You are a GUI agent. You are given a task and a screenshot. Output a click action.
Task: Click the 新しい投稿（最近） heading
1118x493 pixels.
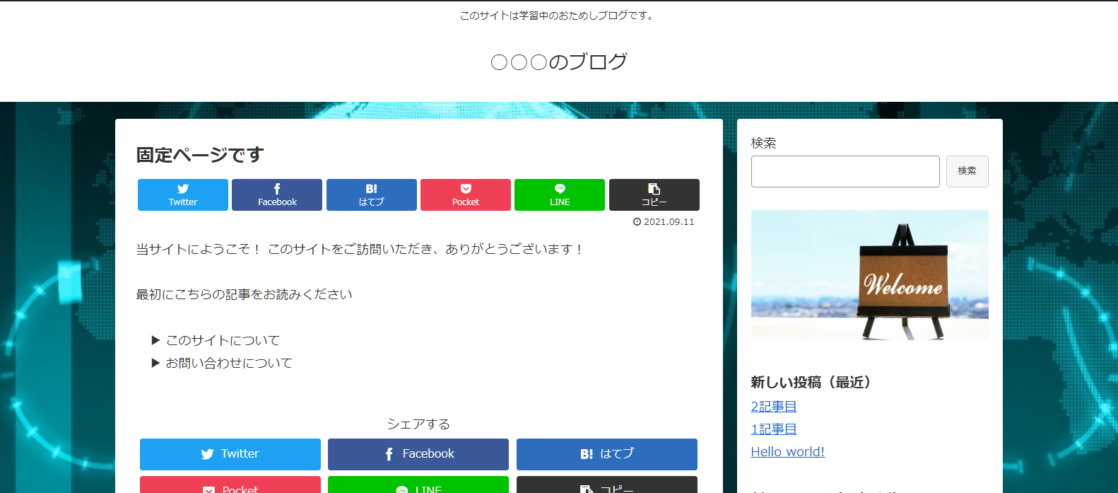[811, 382]
